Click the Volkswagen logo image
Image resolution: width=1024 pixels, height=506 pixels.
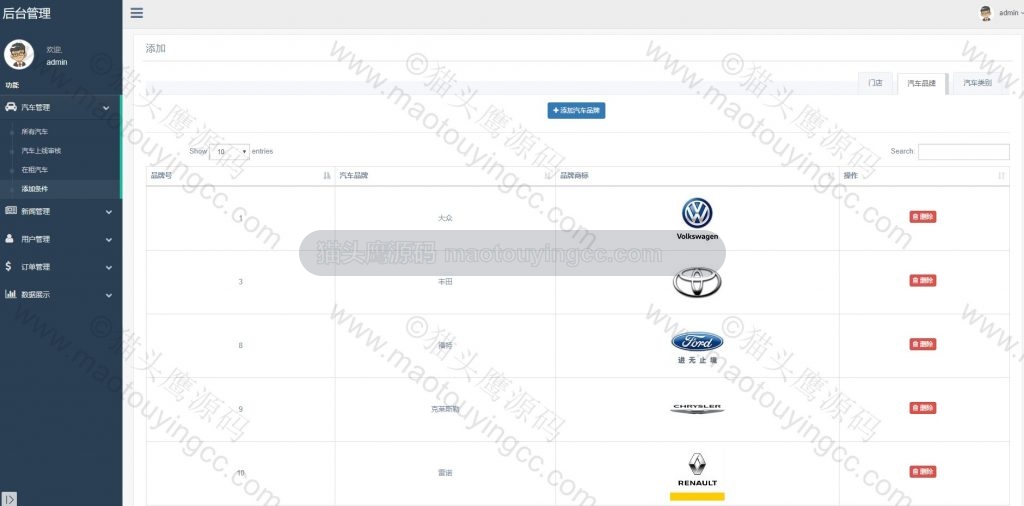pos(697,219)
